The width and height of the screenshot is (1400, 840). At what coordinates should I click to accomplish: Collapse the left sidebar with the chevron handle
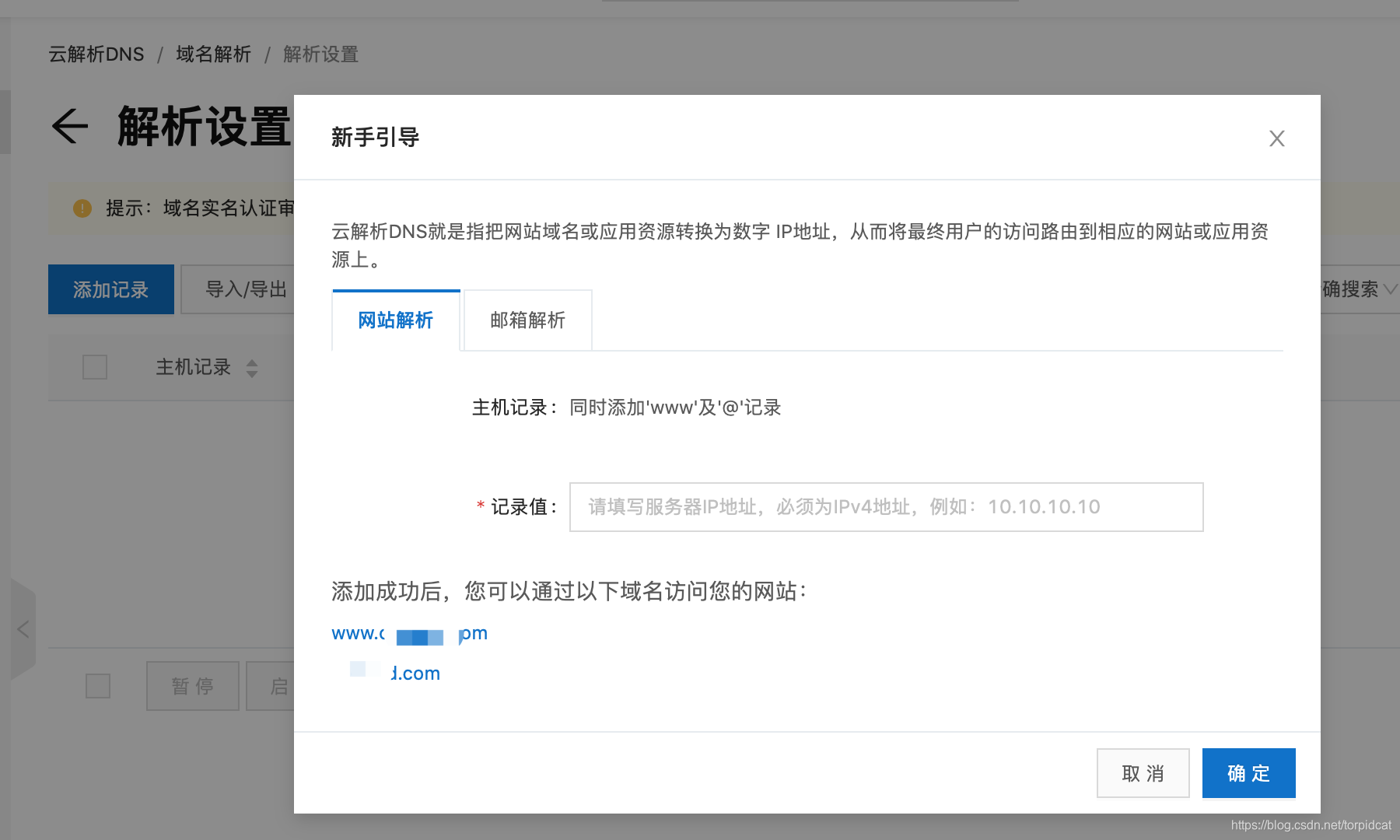pyautogui.click(x=23, y=629)
